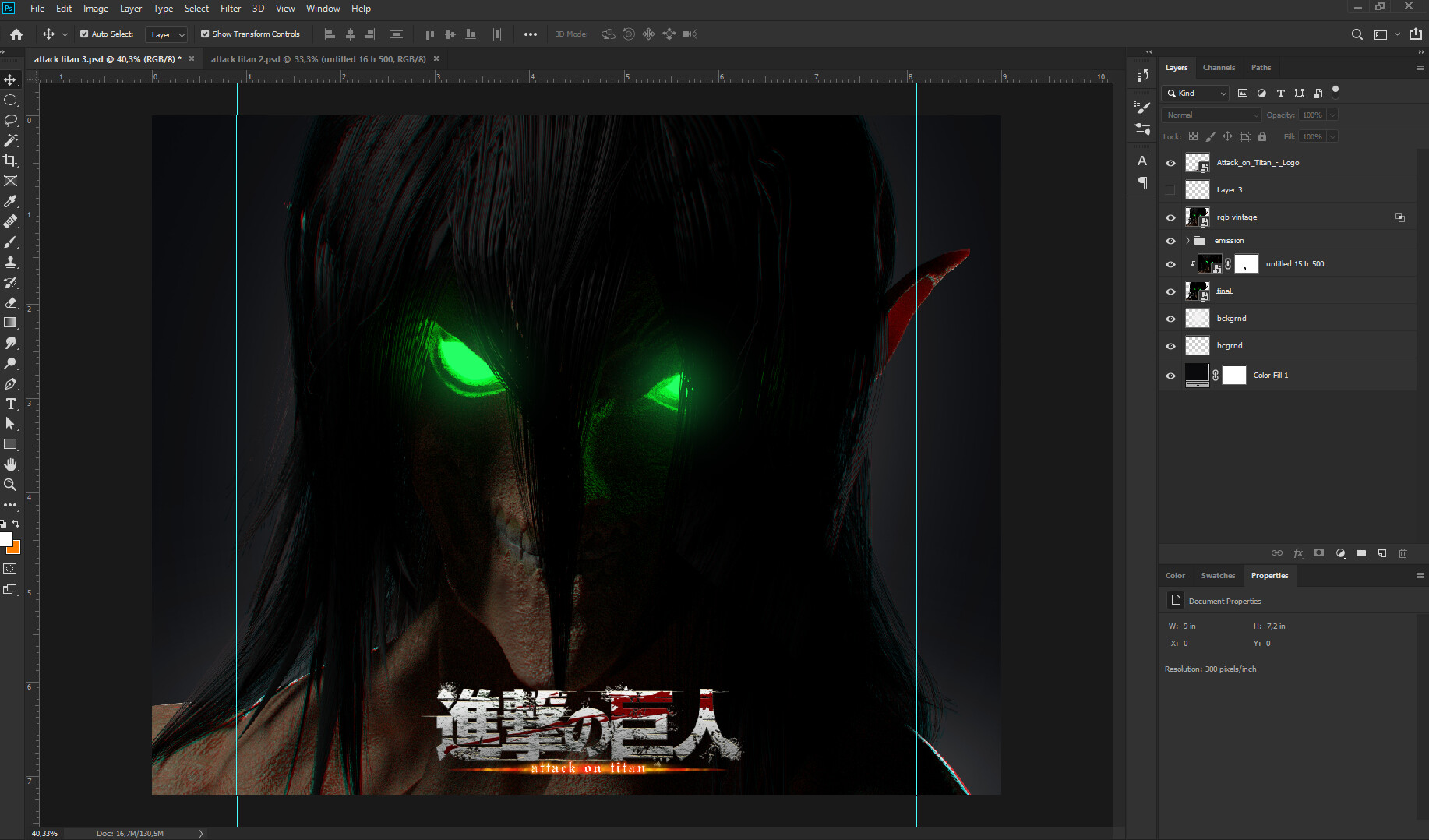1429x840 pixels.
Task: Select the Lasso tool
Action: click(x=10, y=121)
